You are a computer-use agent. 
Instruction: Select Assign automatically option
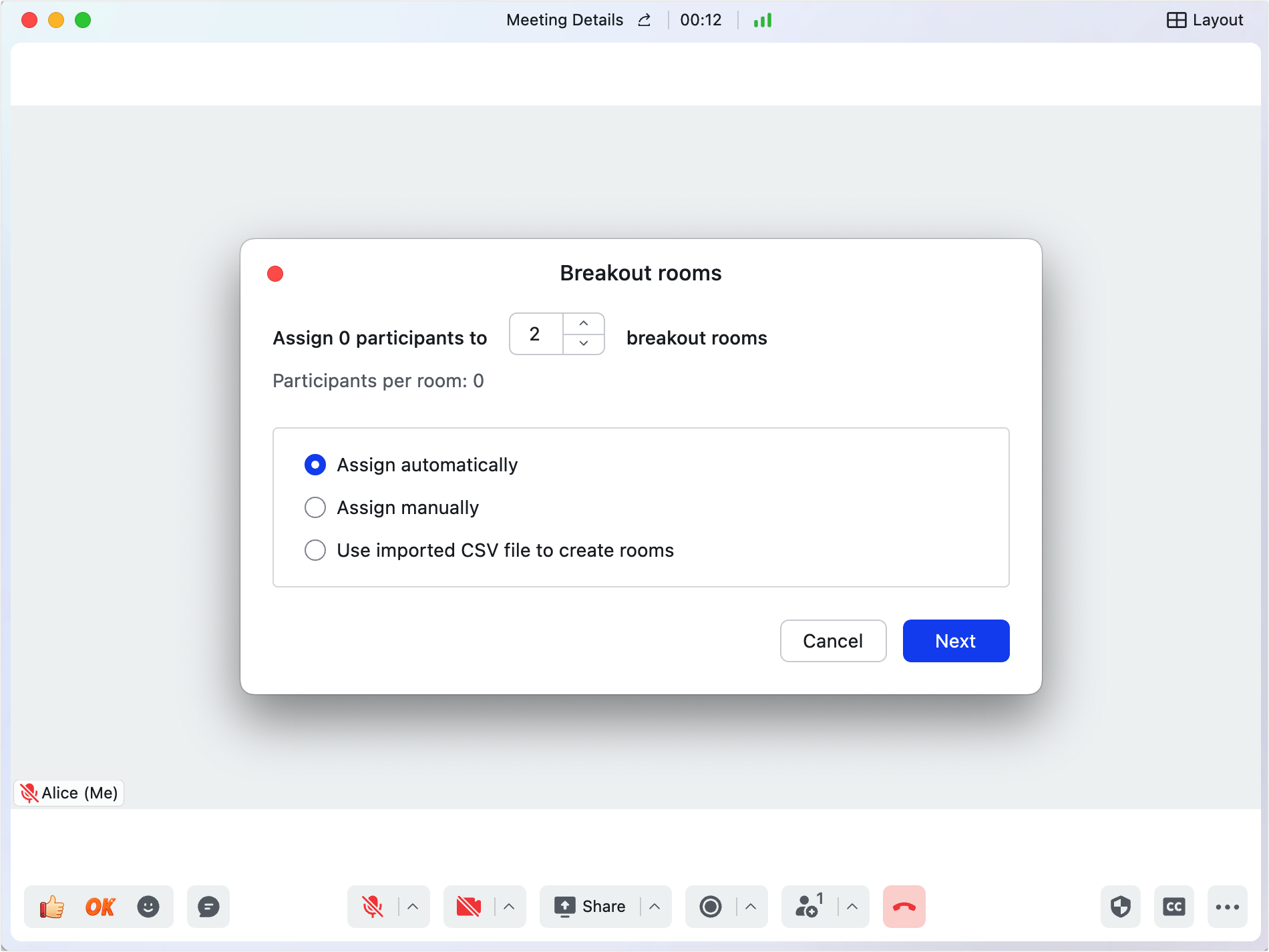pos(315,465)
